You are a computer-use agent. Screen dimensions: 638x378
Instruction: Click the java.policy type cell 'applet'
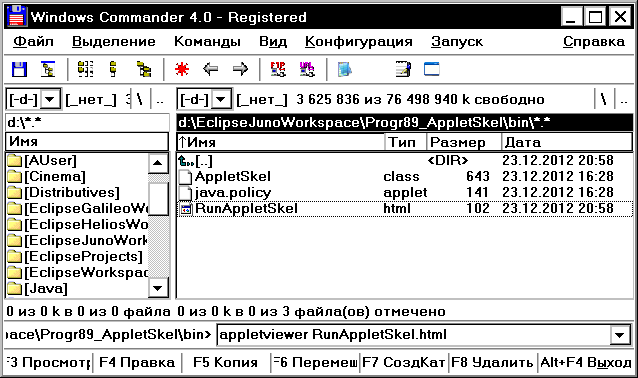coord(405,193)
